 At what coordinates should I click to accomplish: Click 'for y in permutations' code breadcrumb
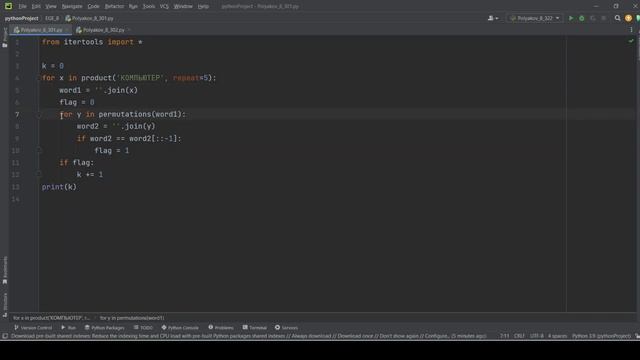click(x=132, y=318)
